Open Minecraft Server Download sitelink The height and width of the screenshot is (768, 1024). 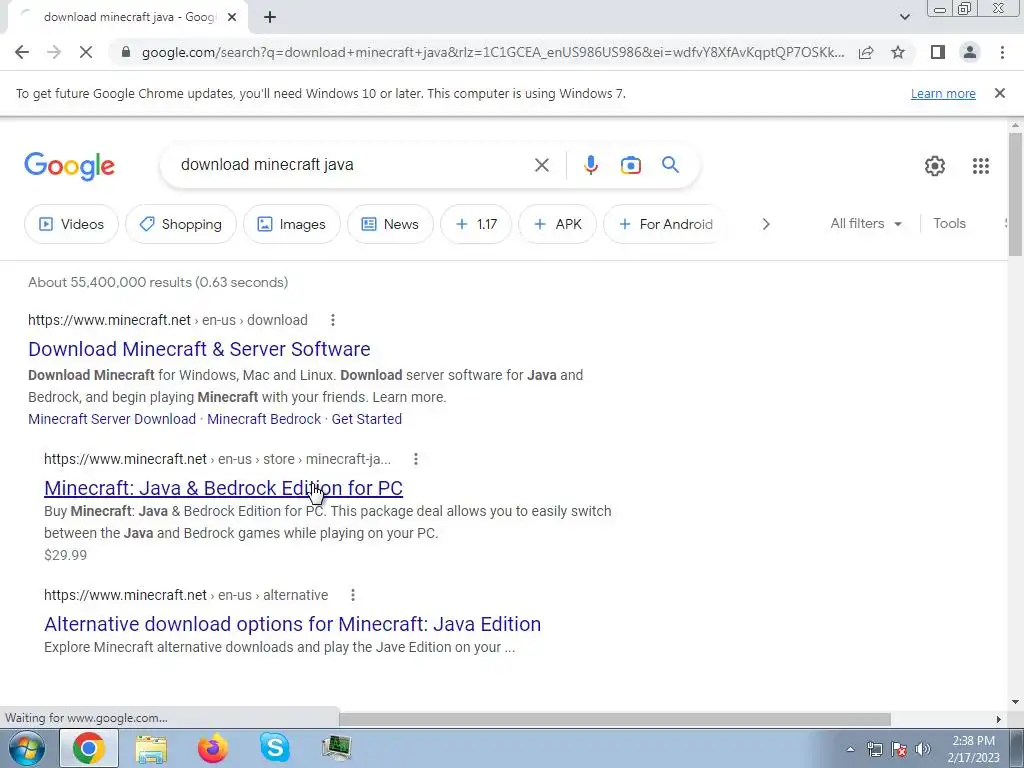112,419
